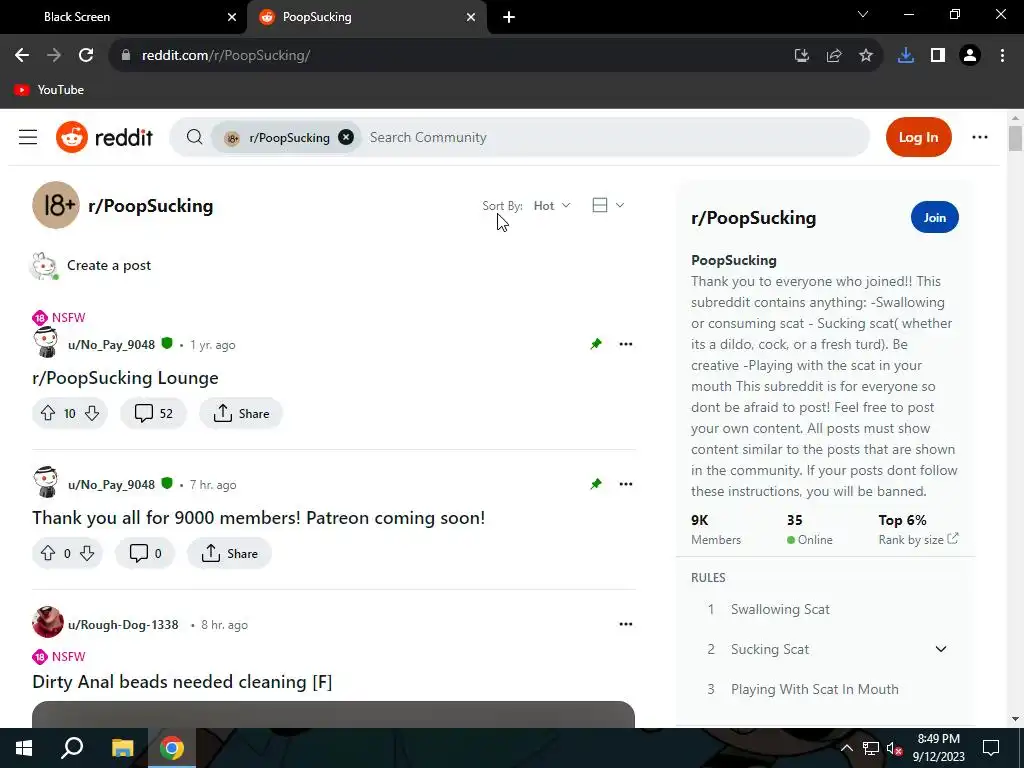The height and width of the screenshot is (768, 1024).
Task: Click the install app icon in address bar
Action: [801, 56]
